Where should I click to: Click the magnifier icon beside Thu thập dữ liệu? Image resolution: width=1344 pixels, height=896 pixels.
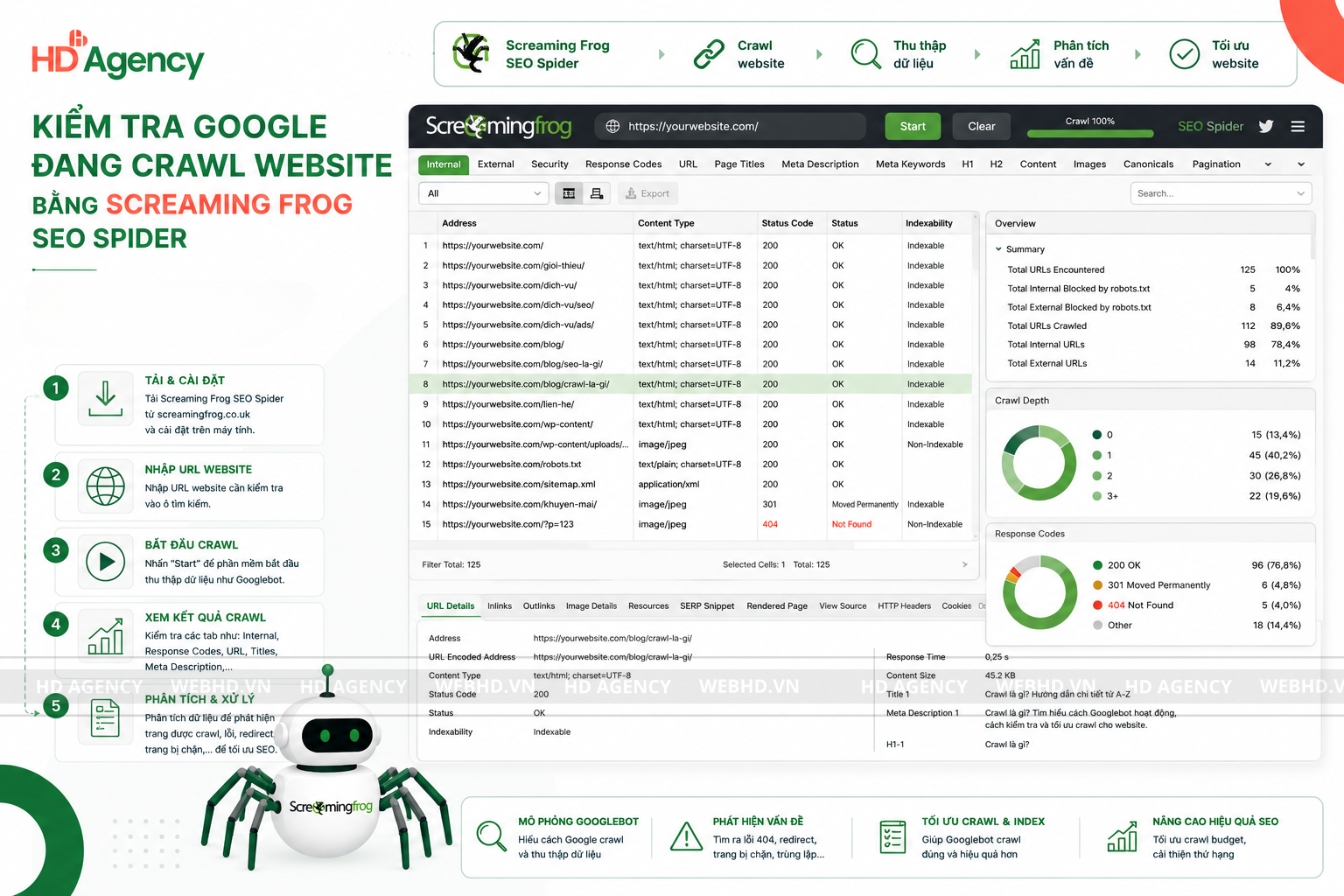(x=866, y=54)
